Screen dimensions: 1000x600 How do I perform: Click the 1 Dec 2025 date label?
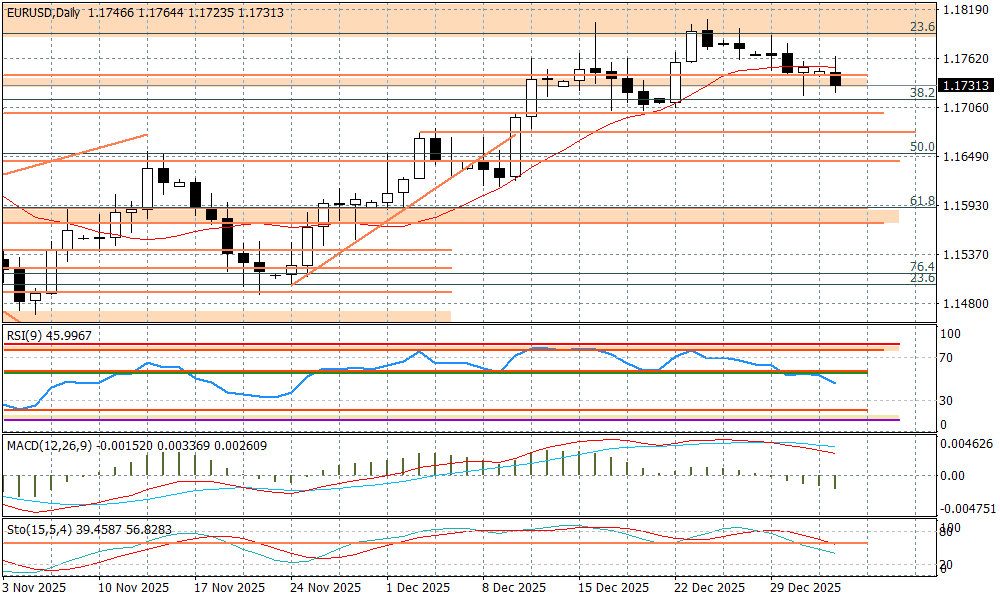click(x=417, y=588)
